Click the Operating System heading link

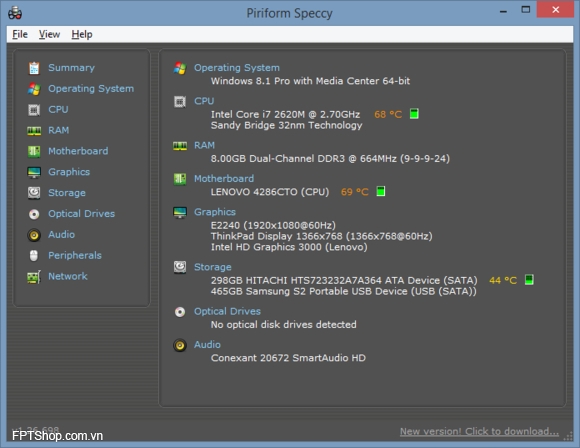[x=237, y=68]
